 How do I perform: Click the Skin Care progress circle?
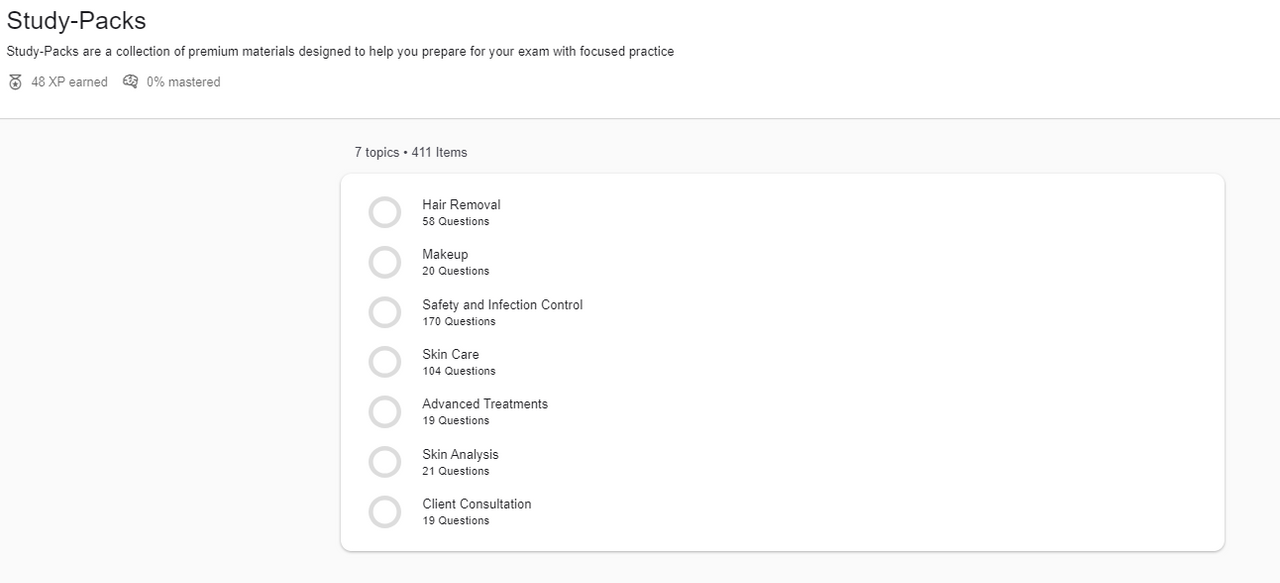[x=385, y=361]
